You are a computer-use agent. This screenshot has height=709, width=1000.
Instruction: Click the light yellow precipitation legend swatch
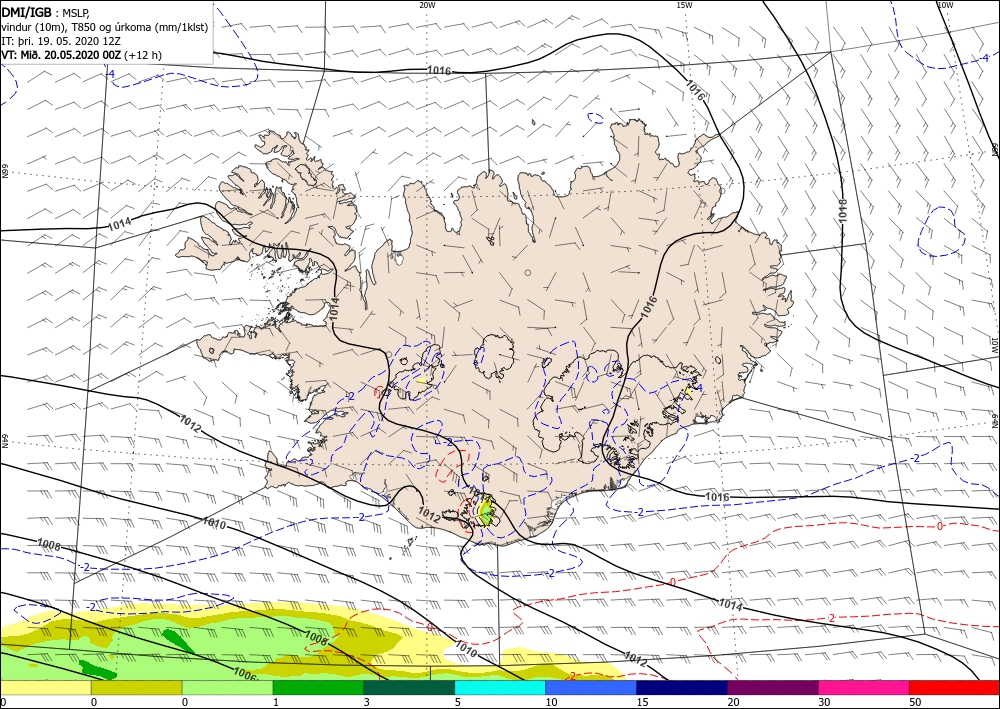pos(45,687)
